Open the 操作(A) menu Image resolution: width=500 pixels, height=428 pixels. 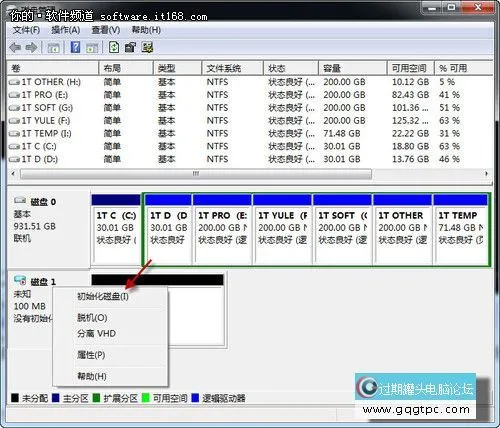(66, 30)
